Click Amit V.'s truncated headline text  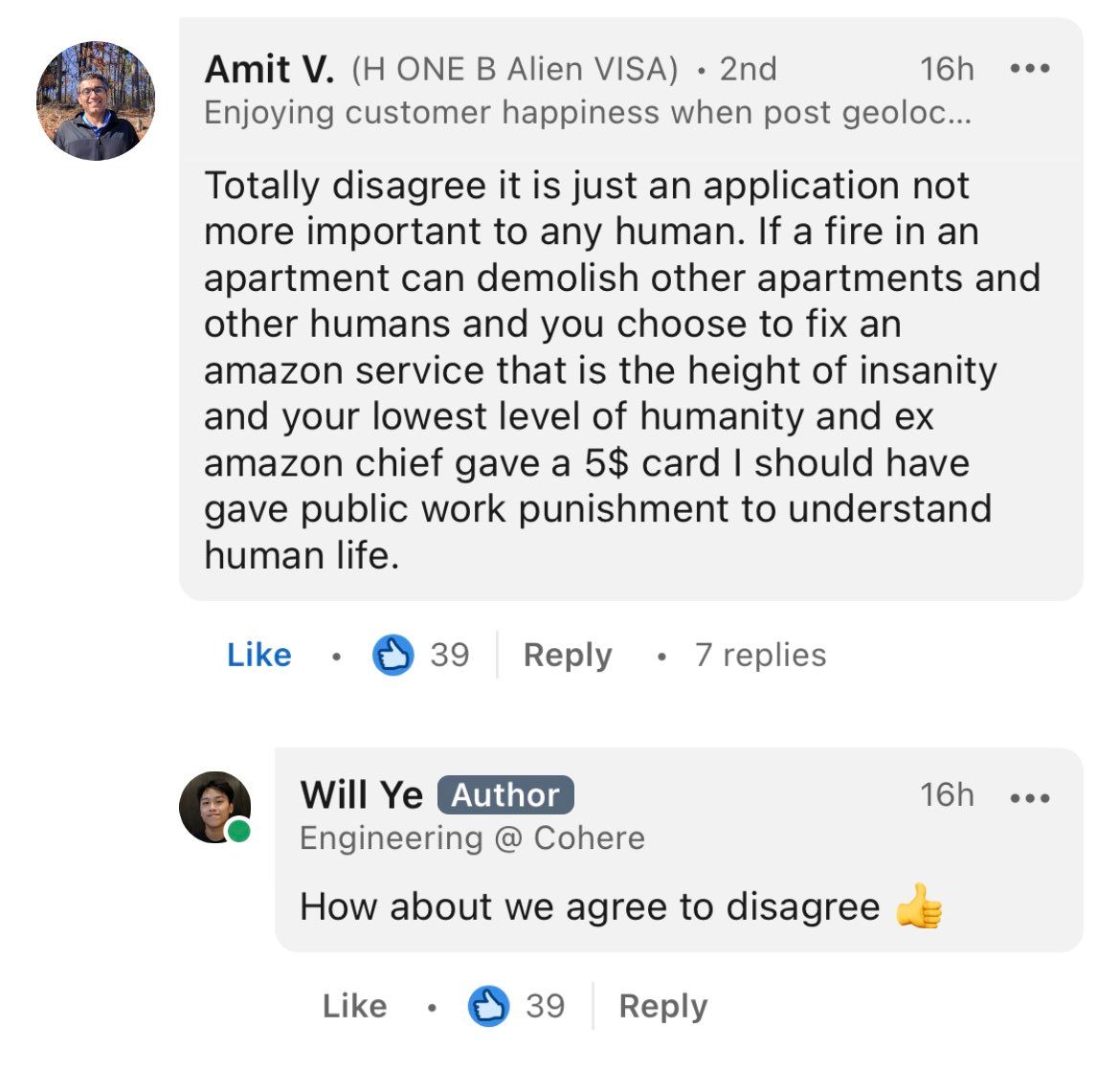pyautogui.click(x=588, y=113)
